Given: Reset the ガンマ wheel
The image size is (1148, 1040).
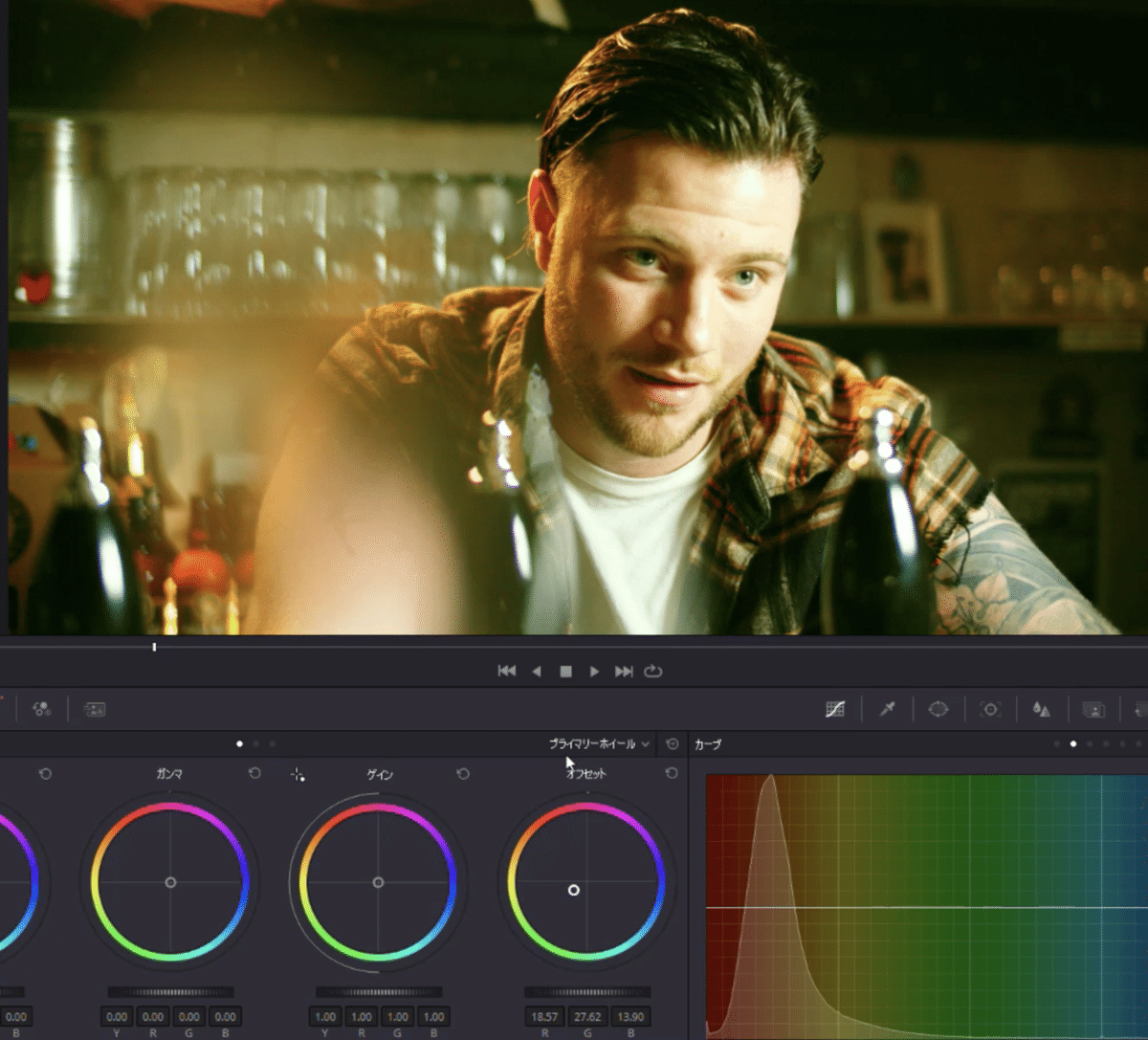Looking at the screenshot, I should click(x=254, y=773).
